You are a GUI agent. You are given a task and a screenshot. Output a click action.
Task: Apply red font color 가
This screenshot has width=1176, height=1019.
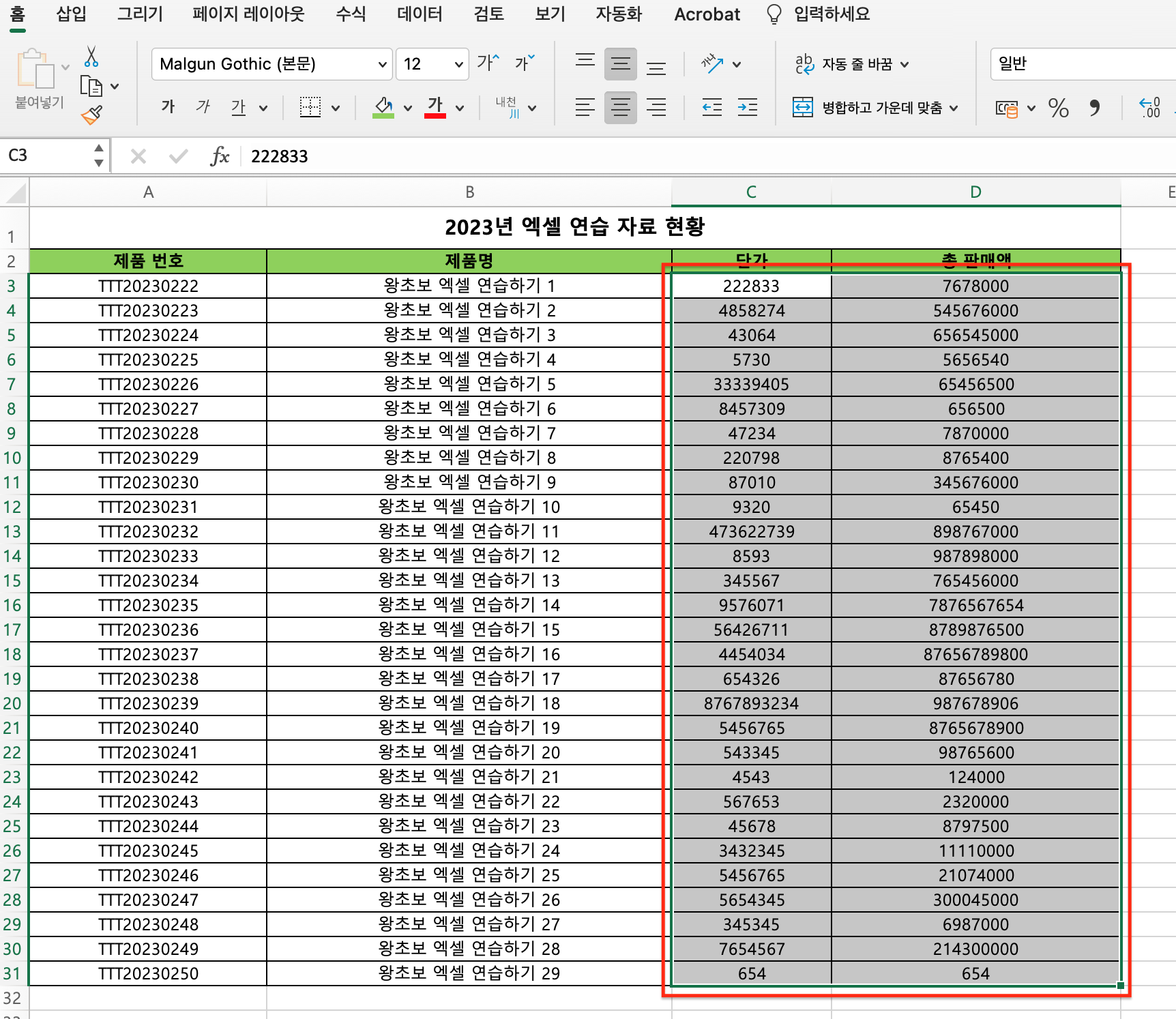(435, 107)
